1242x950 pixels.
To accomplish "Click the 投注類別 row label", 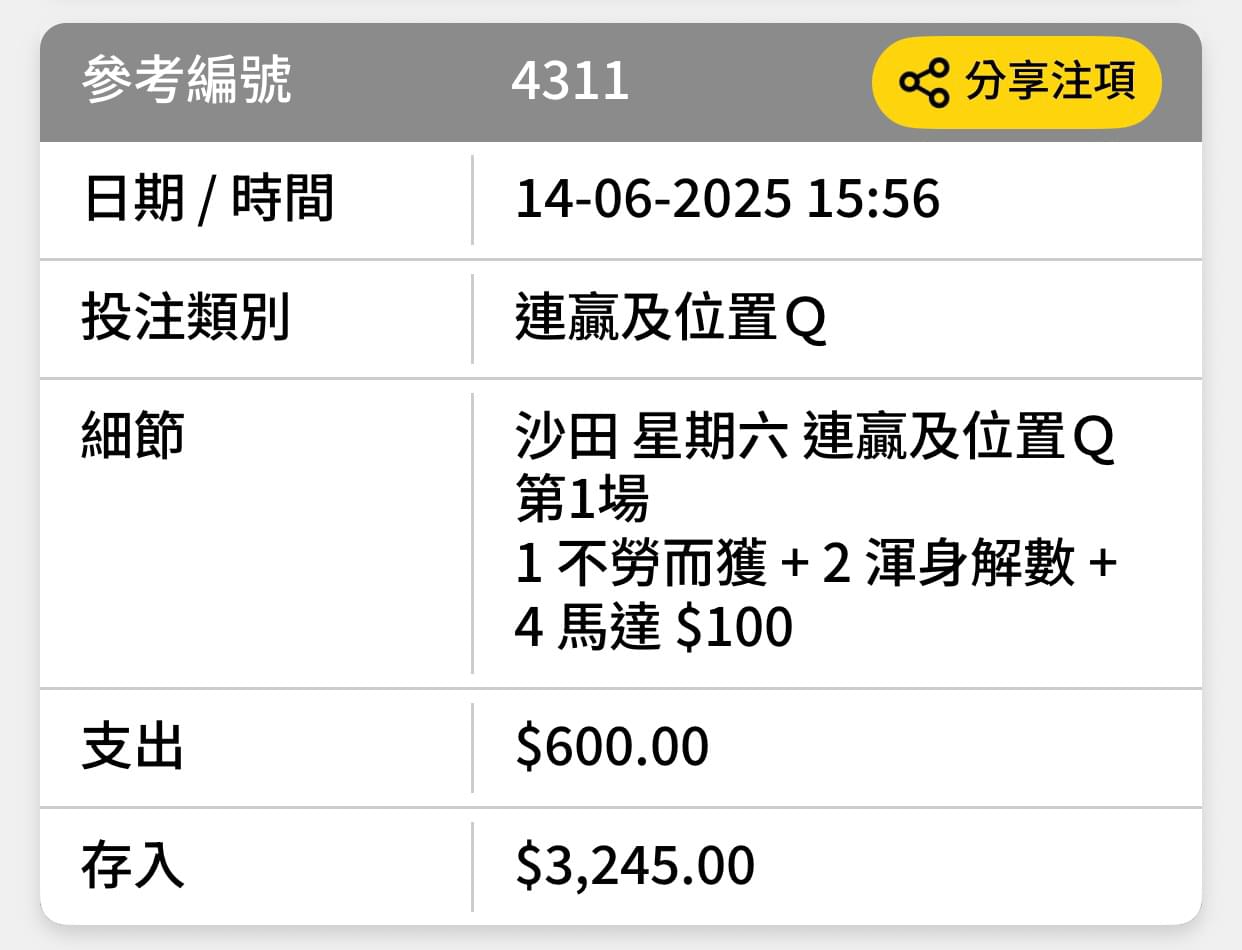I will pyautogui.click(x=186, y=318).
